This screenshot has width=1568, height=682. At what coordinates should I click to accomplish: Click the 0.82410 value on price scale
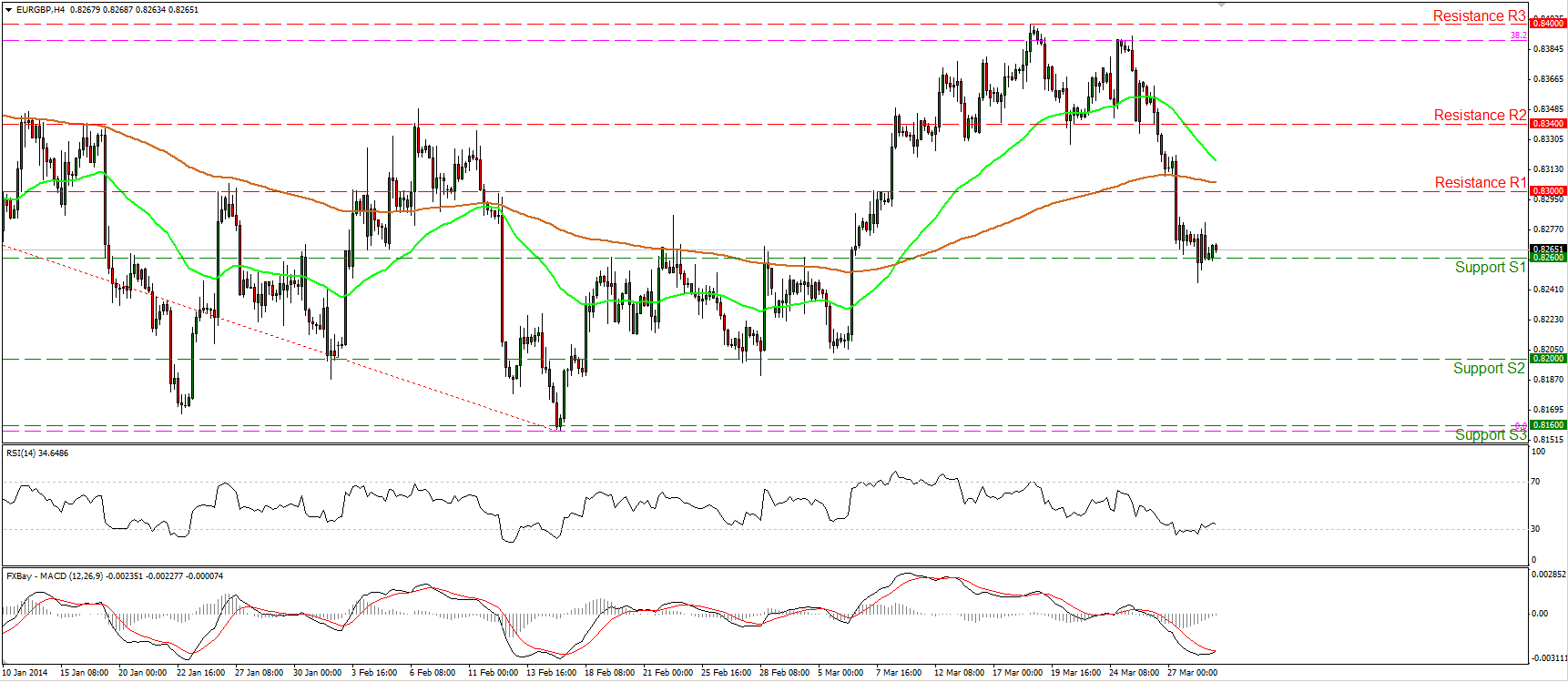click(1548, 290)
